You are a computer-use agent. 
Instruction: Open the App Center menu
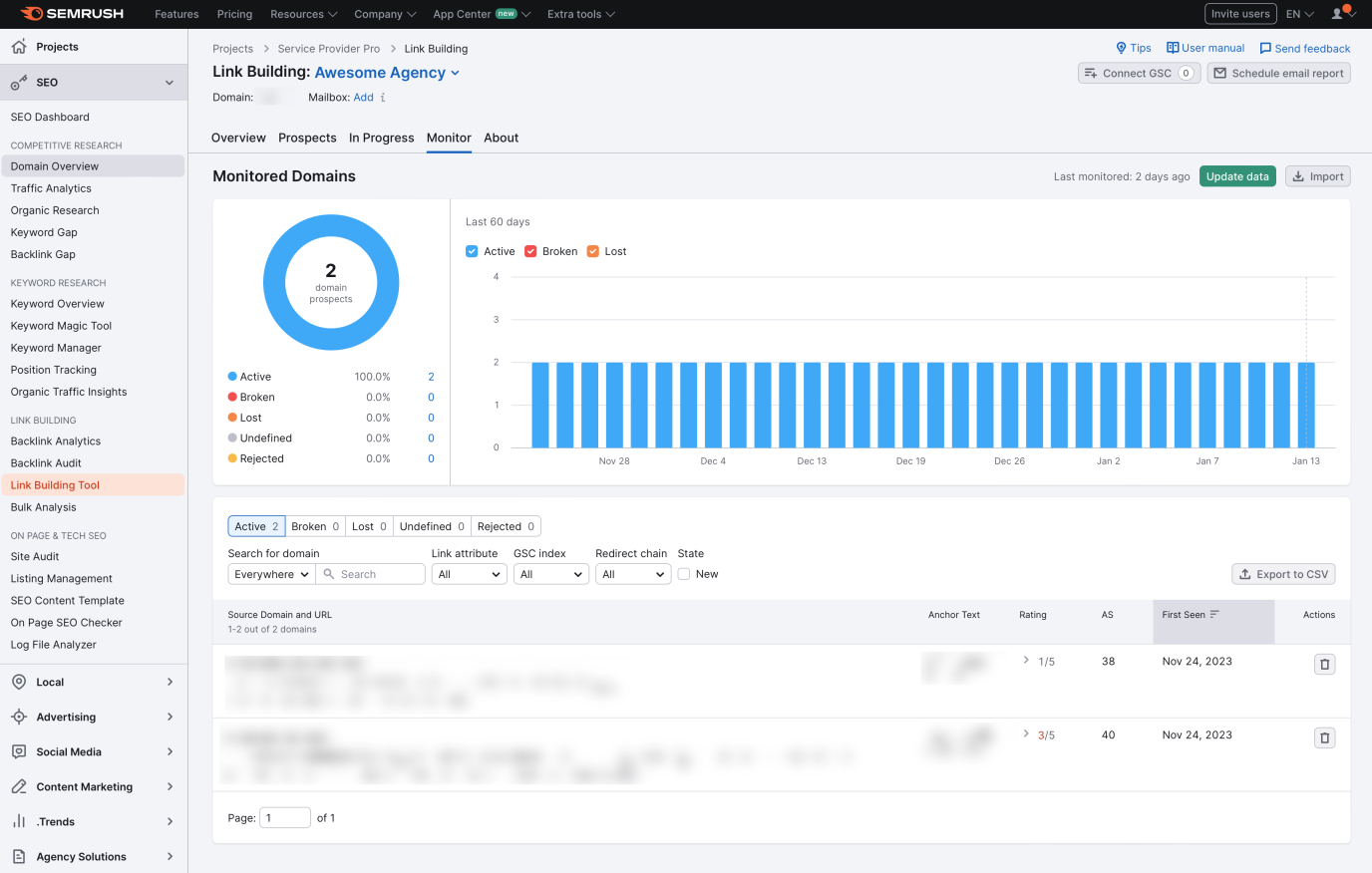pyautogui.click(x=482, y=14)
